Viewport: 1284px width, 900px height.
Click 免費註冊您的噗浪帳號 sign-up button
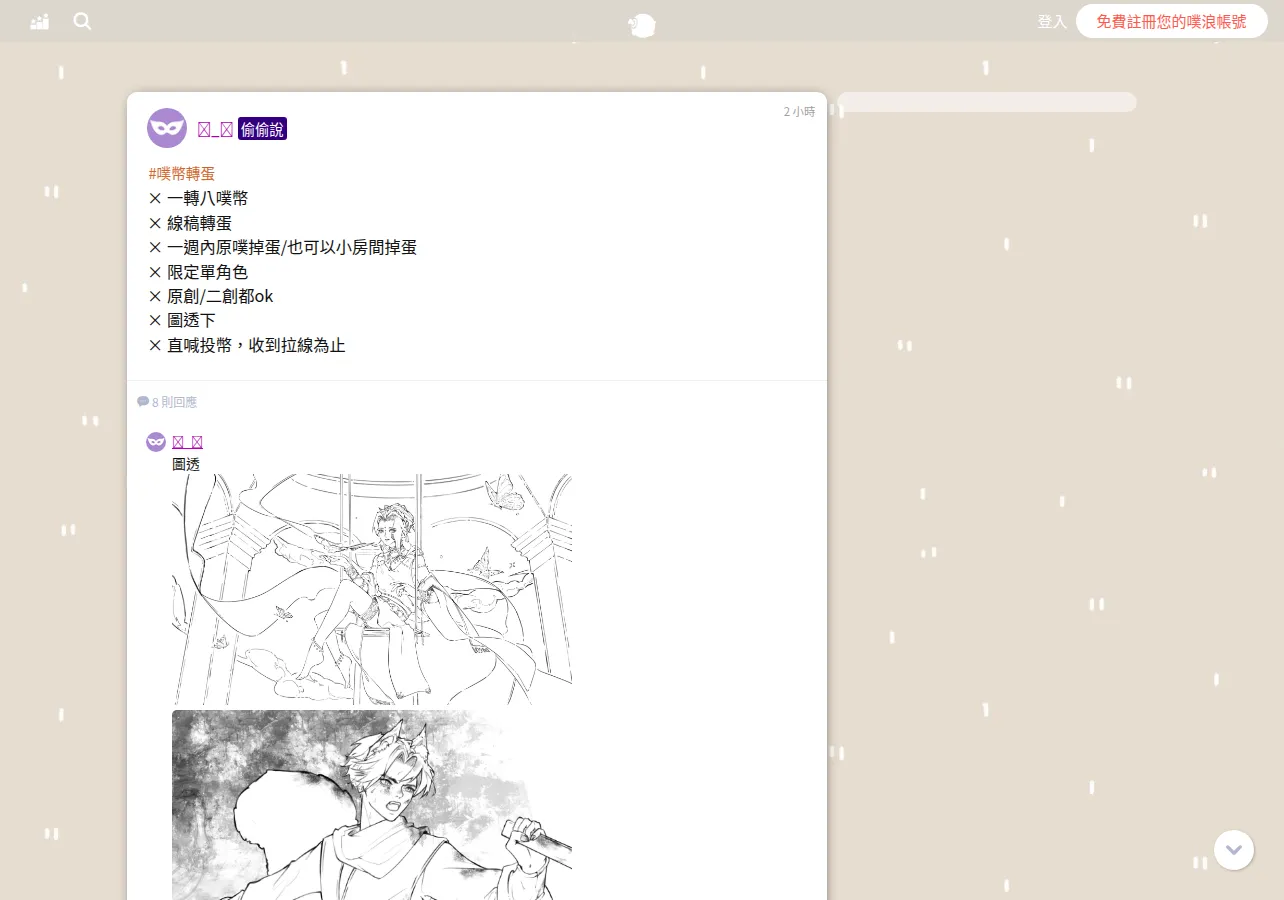pos(1172,21)
